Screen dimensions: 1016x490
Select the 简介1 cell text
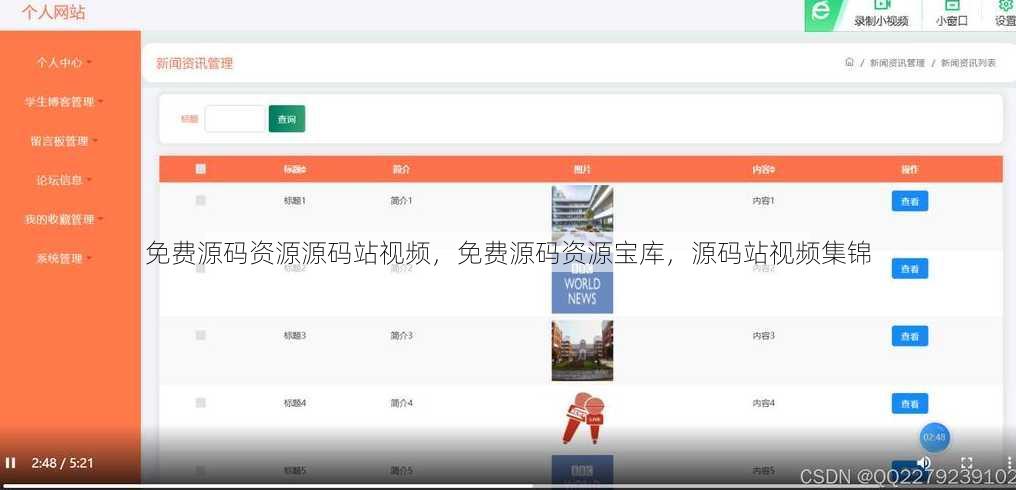point(401,201)
